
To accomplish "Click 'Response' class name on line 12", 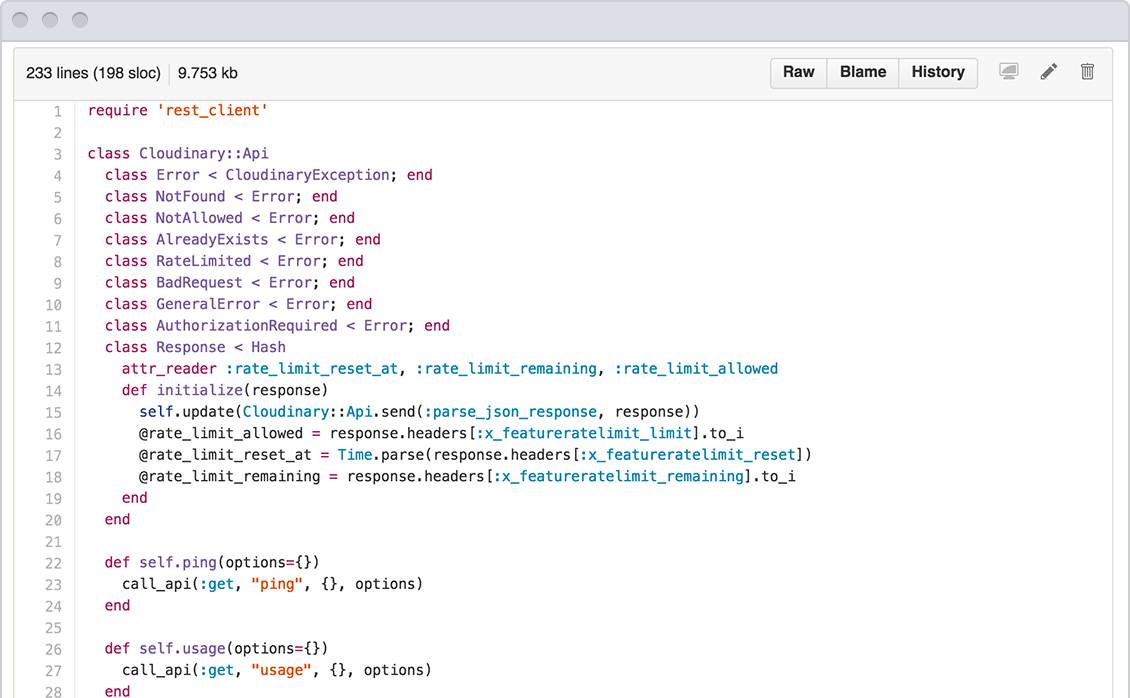I will coord(190,348).
